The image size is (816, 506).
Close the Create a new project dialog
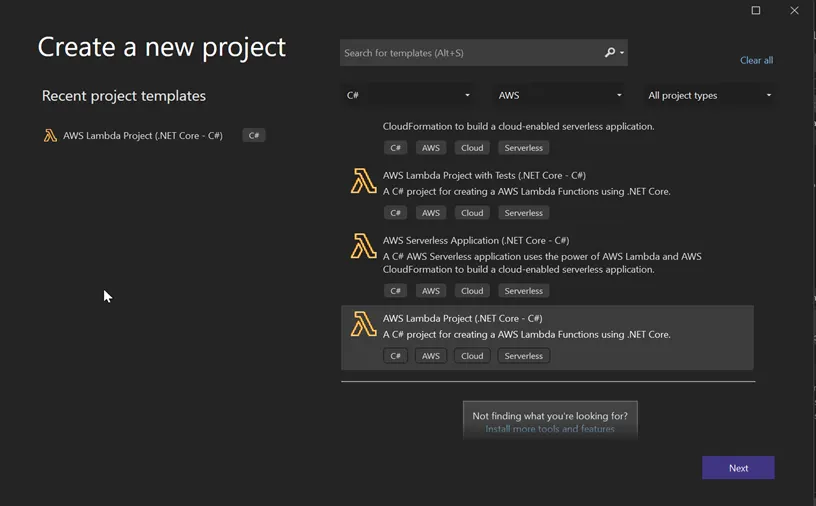pyautogui.click(x=794, y=10)
